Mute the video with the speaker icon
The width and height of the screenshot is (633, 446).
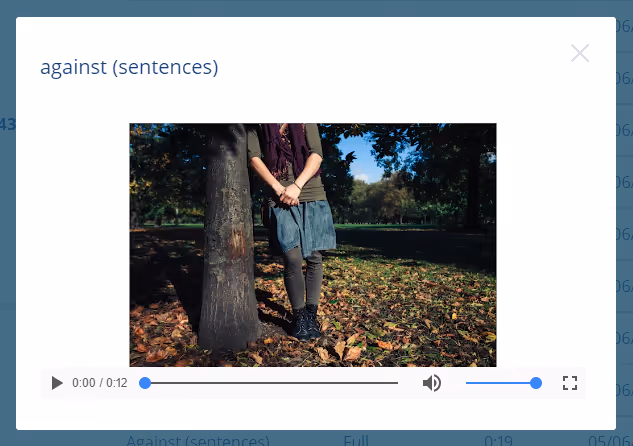point(432,383)
